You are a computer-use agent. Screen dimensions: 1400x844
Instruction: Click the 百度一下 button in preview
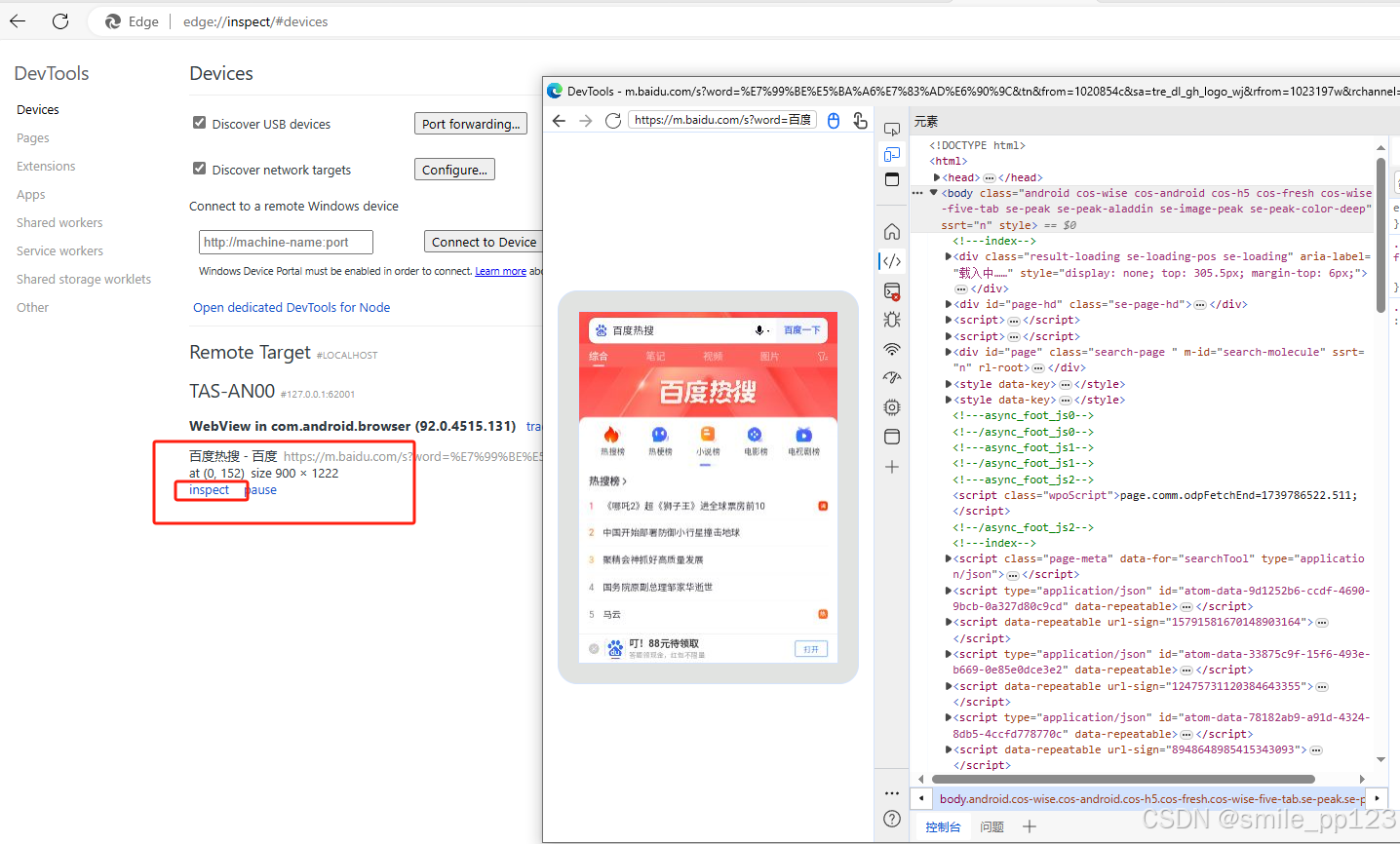point(802,330)
